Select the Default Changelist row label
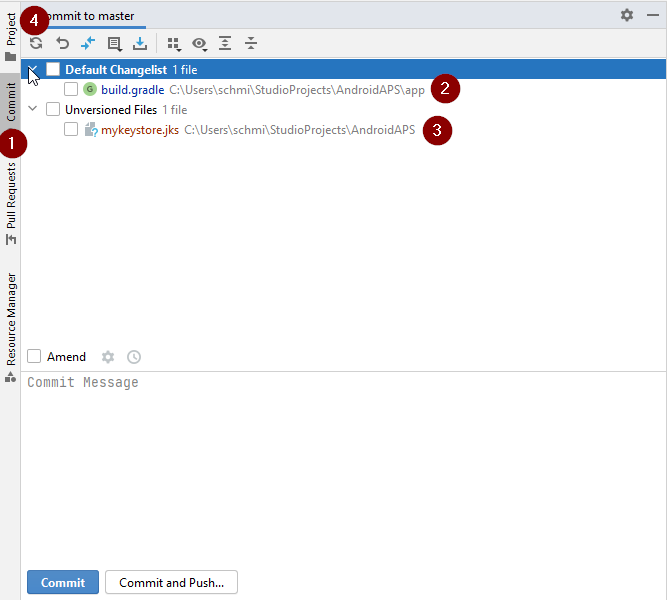The image size is (667, 600). 116,70
